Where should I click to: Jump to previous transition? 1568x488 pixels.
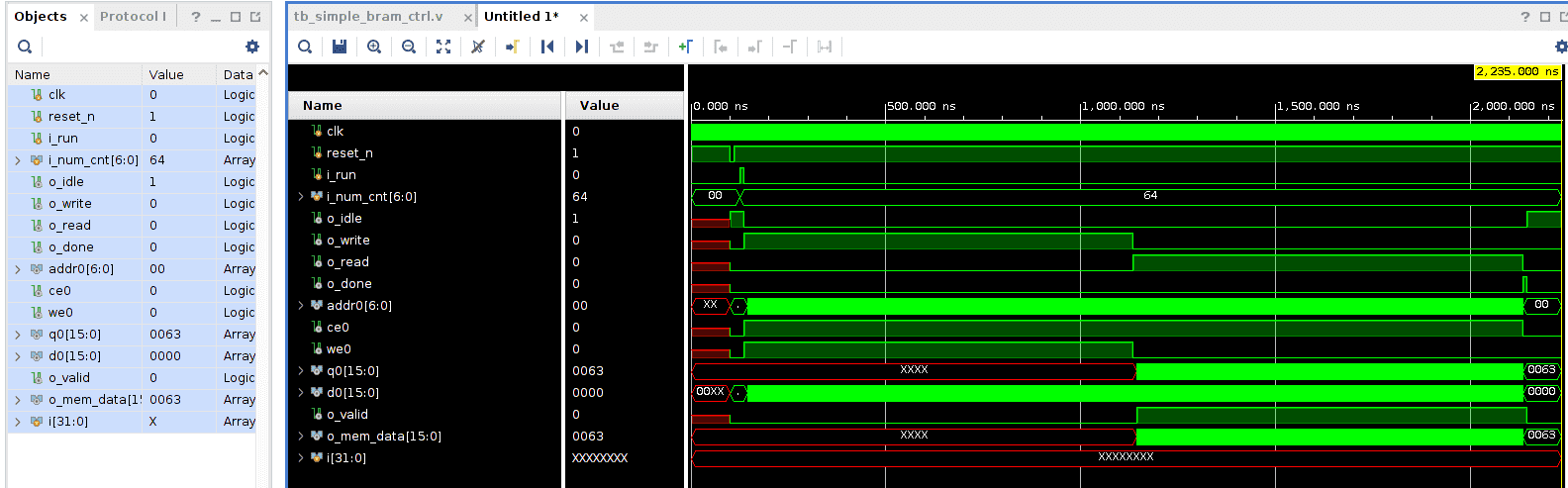[617, 47]
